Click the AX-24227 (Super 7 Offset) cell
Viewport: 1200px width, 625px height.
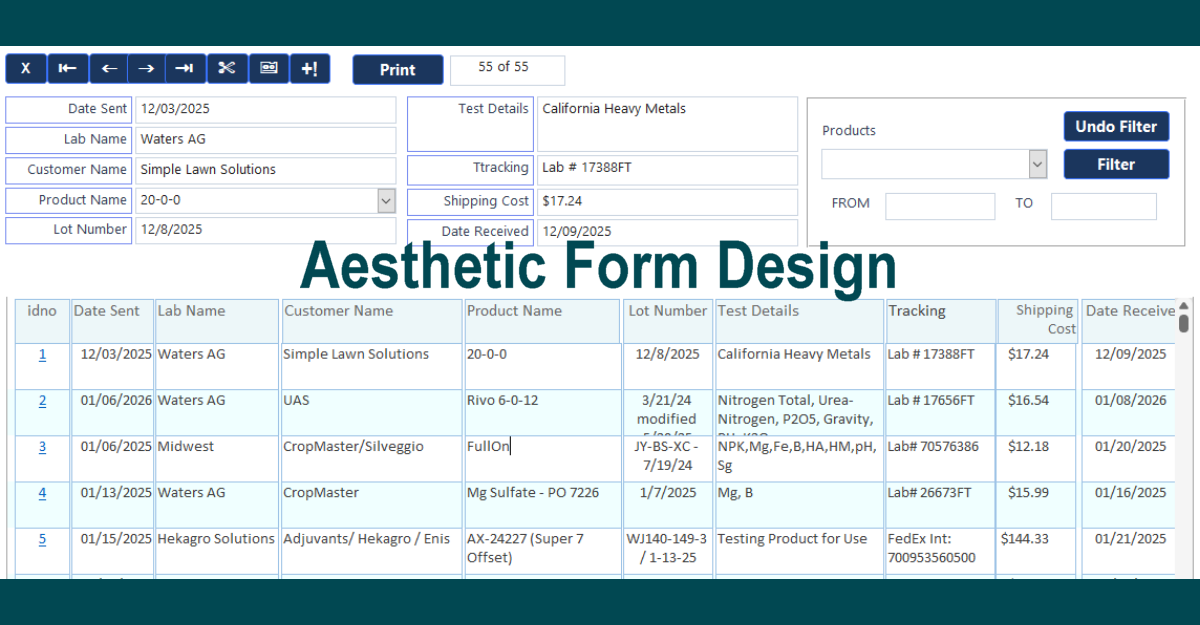pyautogui.click(x=542, y=550)
